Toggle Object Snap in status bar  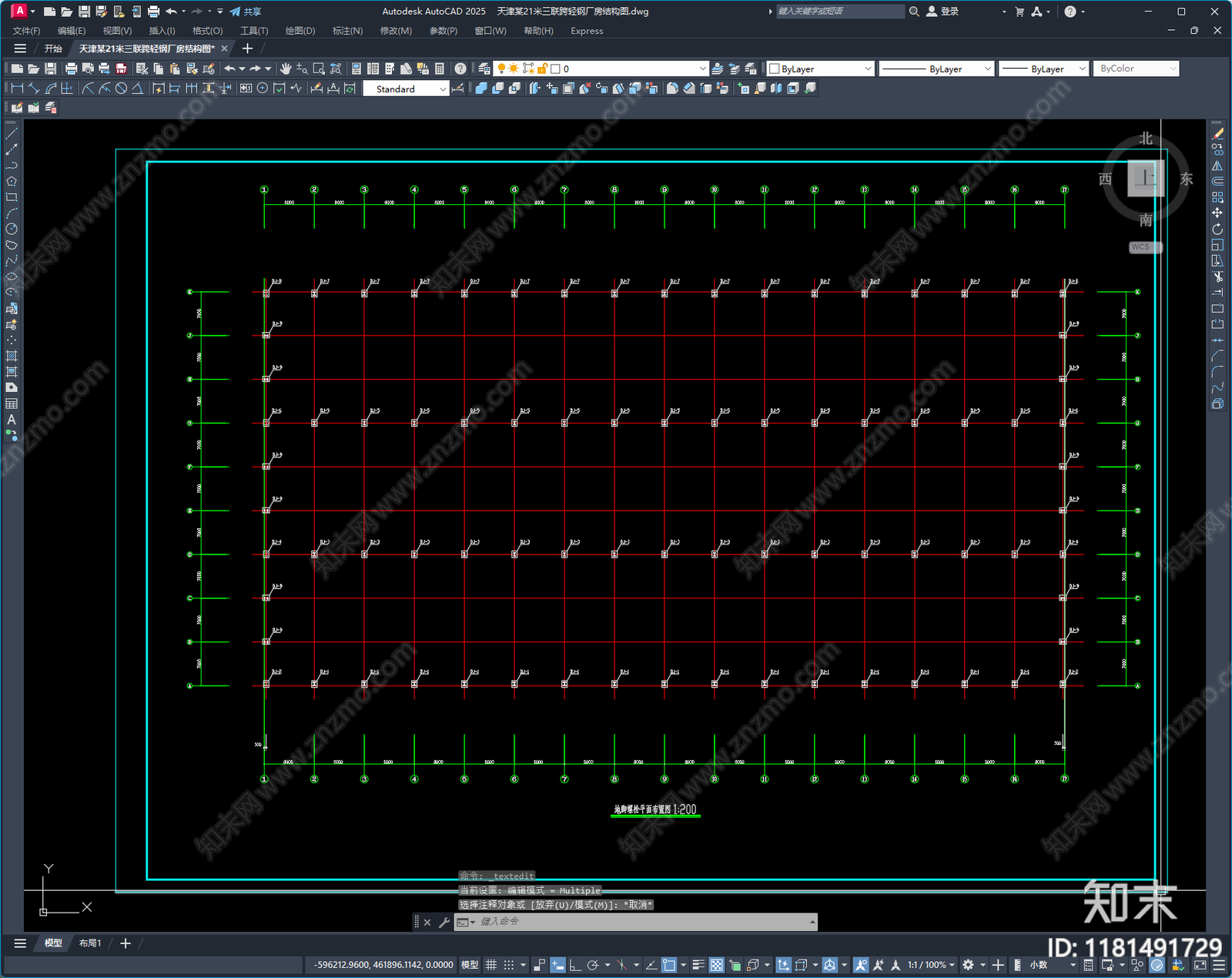[669, 965]
